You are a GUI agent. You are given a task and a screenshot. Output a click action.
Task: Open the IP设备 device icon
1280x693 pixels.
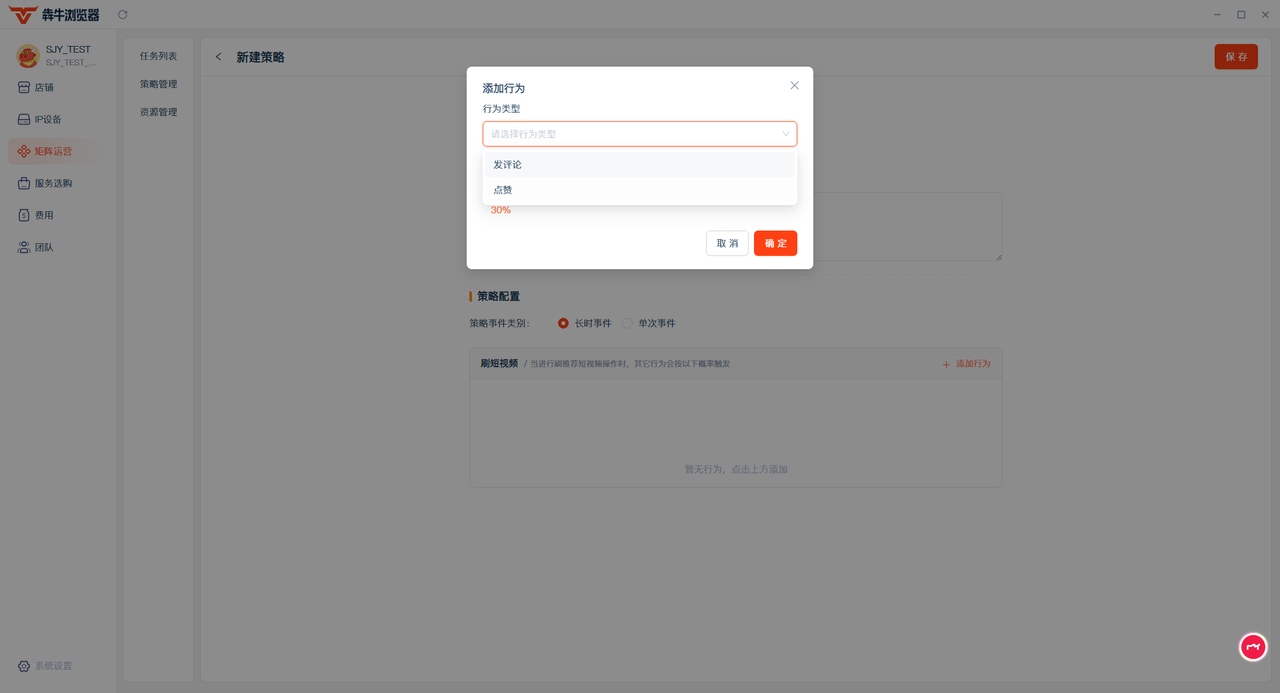(24, 119)
